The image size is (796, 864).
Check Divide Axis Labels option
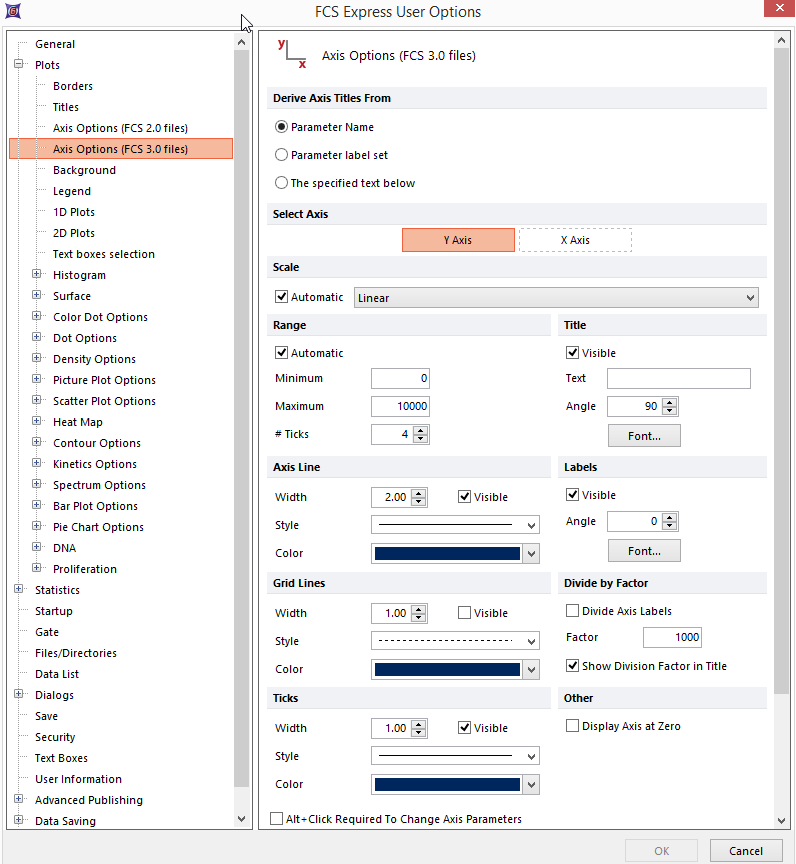point(573,611)
